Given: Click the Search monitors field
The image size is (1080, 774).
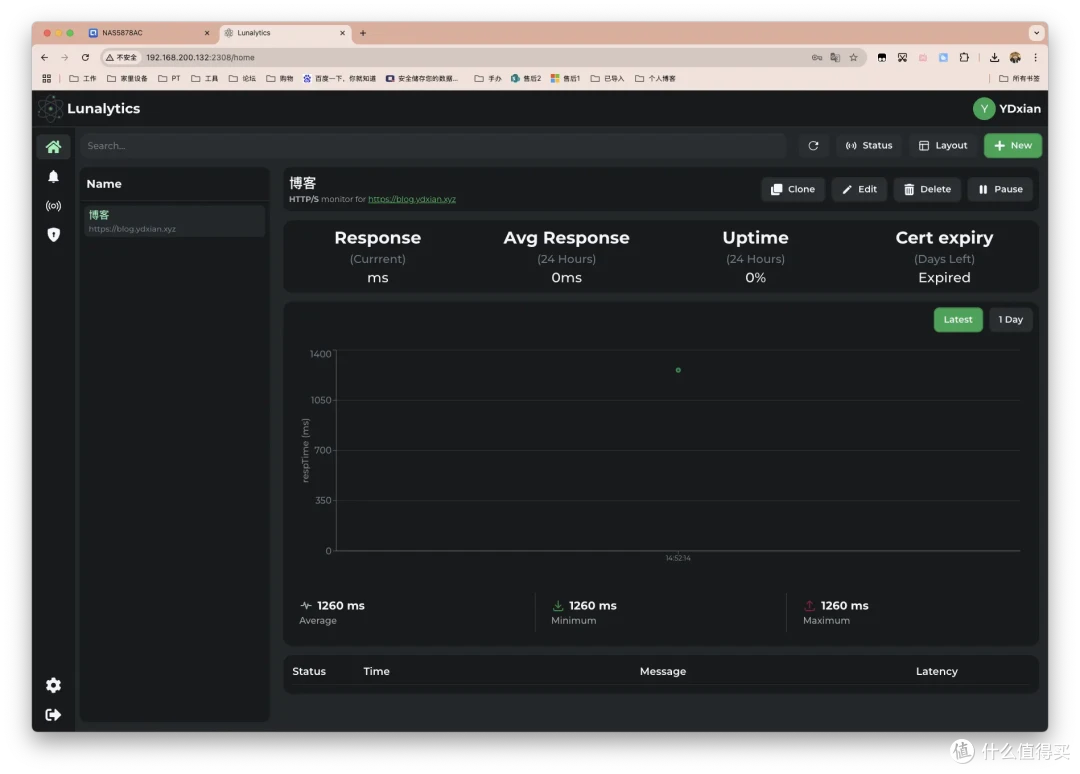Looking at the screenshot, I should coord(433,146).
